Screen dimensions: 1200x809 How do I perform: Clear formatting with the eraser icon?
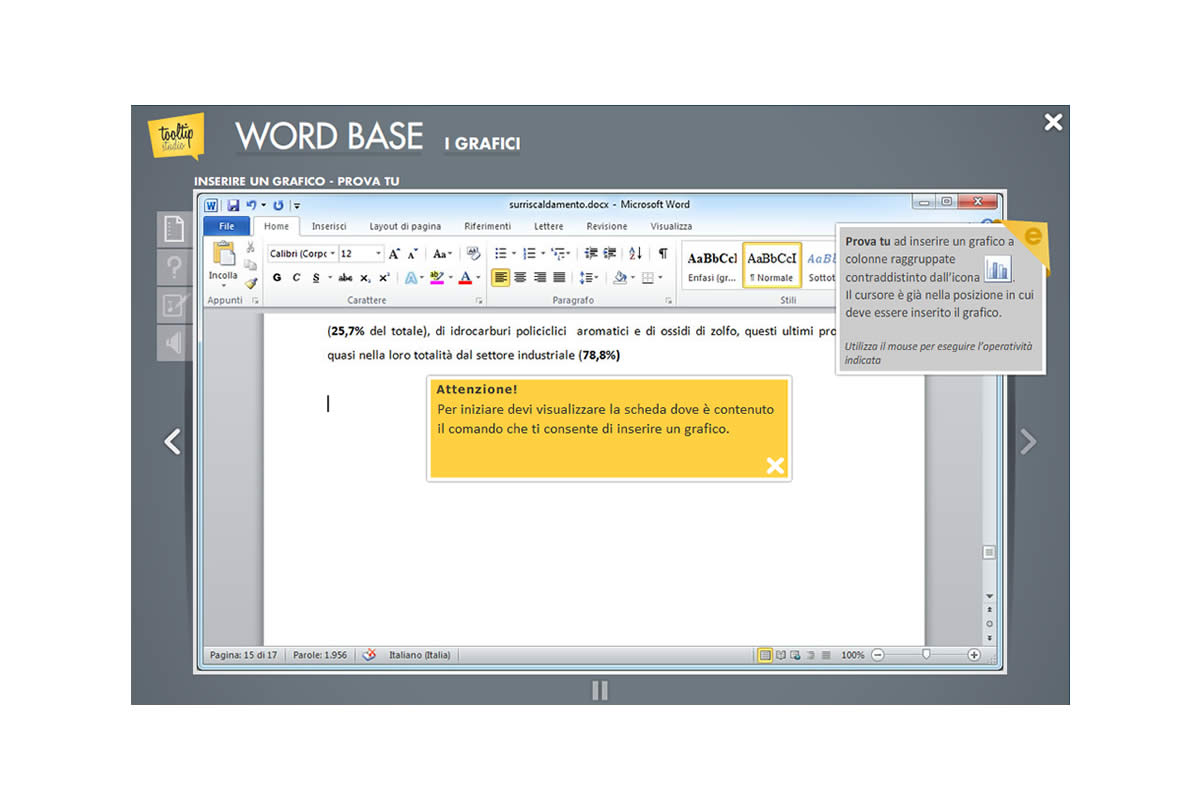[x=473, y=254]
